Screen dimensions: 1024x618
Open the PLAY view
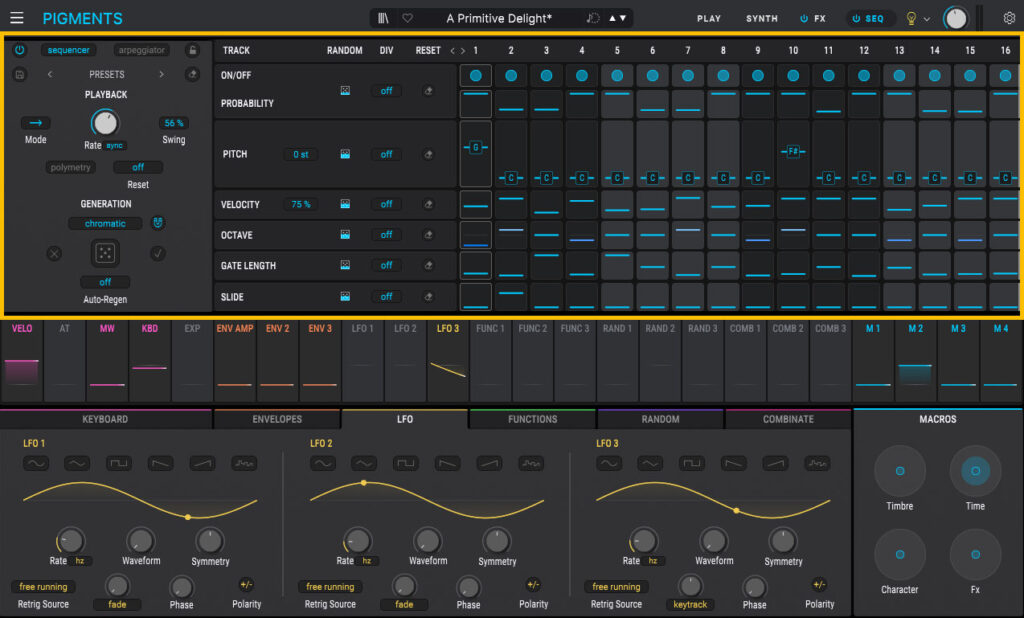(709, 18)
